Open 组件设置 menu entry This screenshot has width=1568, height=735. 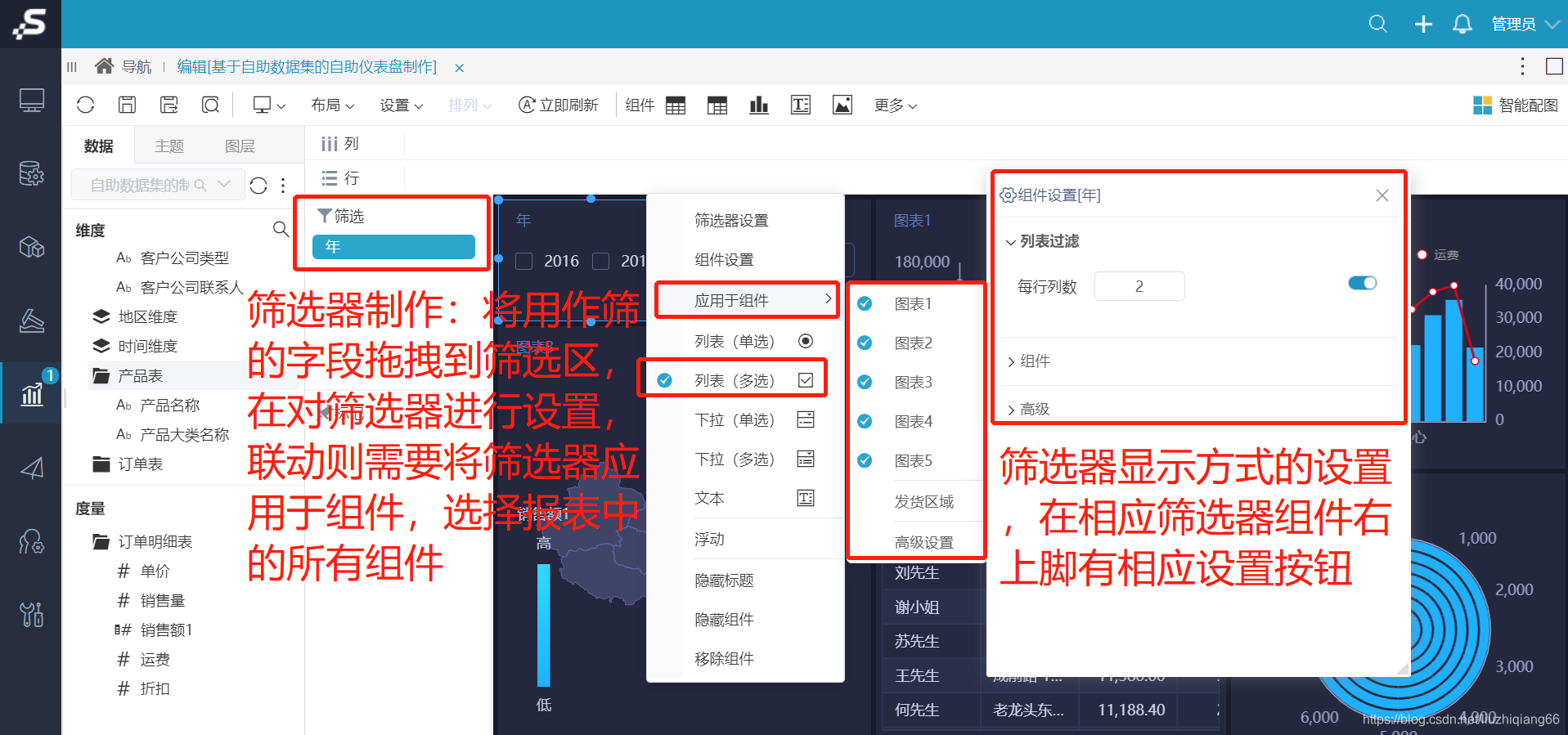(x=724, y=259)
